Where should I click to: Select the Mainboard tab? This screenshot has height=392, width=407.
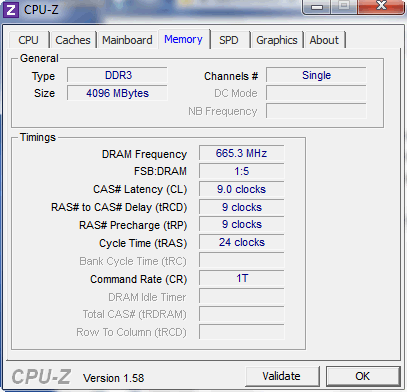point(127,40)
